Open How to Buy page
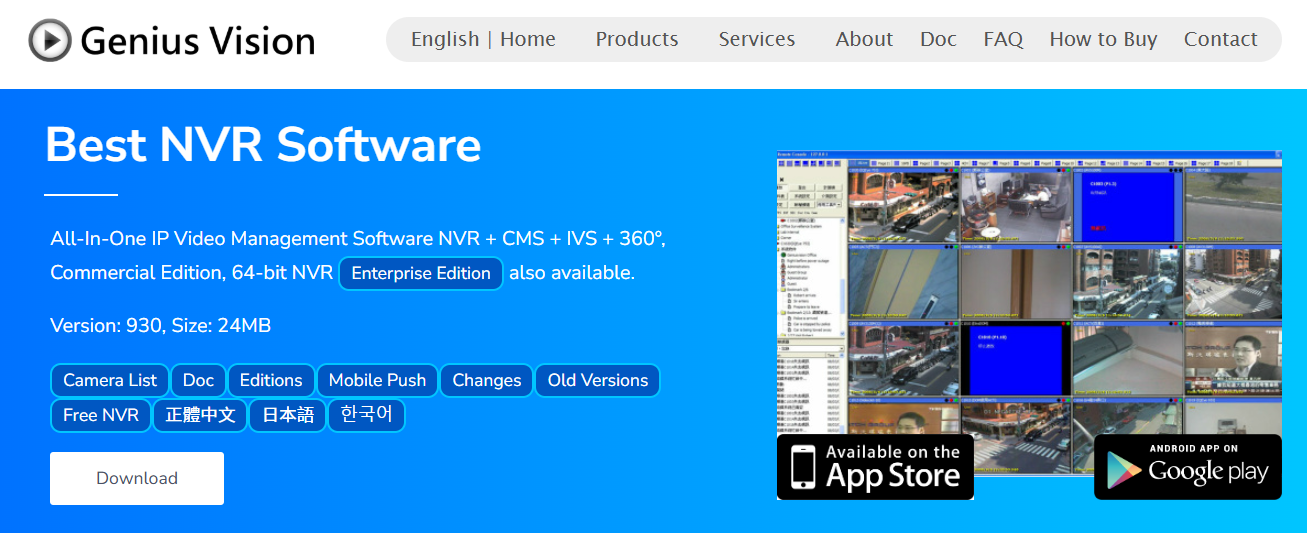This screenshot has width=1307, height=533. pyautogui.click(x=1103, y=39)
